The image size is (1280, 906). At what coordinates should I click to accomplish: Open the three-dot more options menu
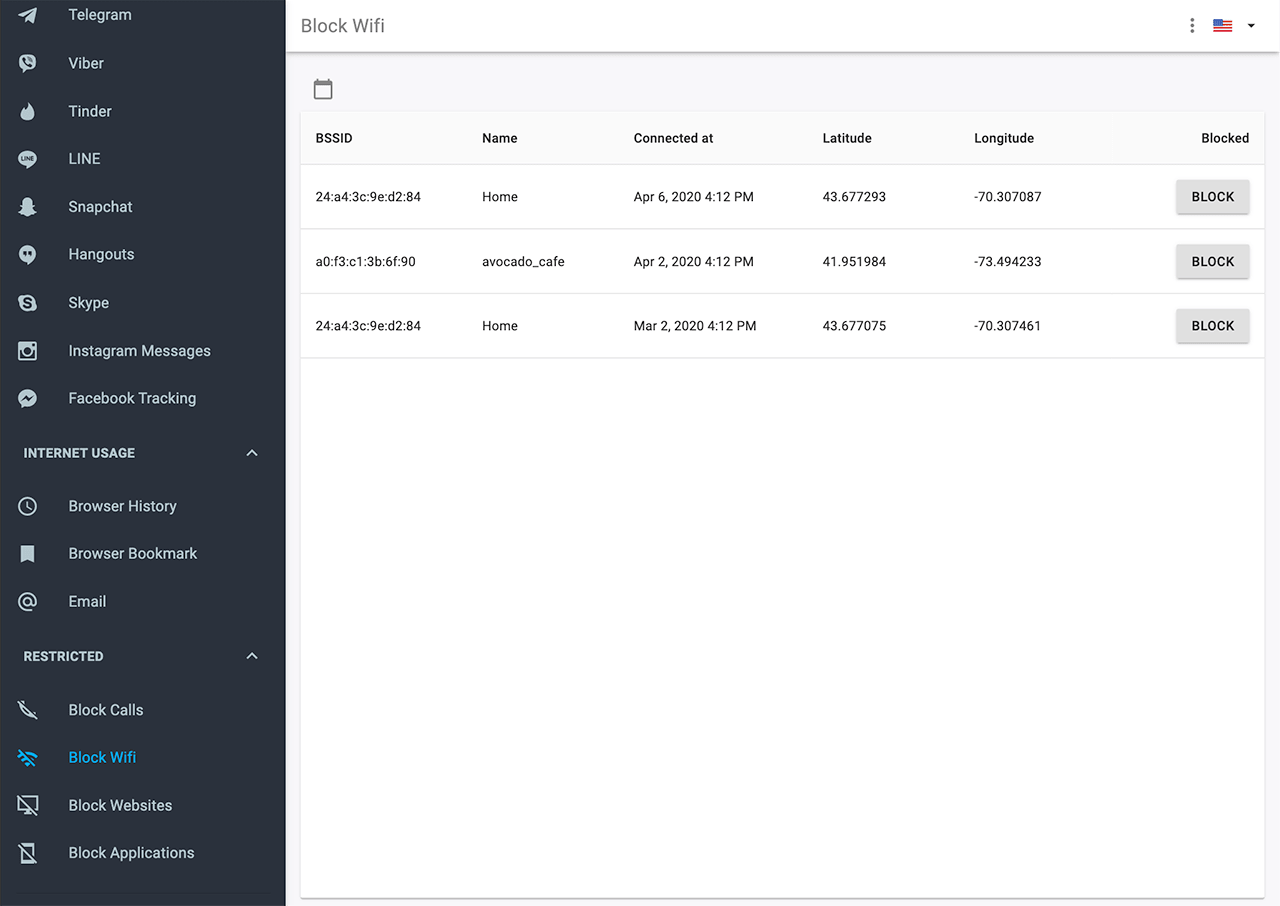[1191, 26]
